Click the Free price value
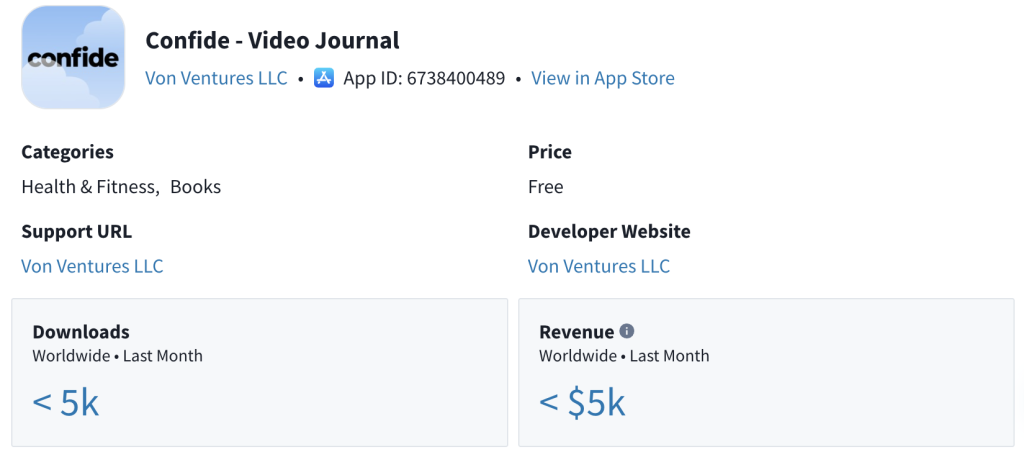1024x457 pixels. click(546, 187)
